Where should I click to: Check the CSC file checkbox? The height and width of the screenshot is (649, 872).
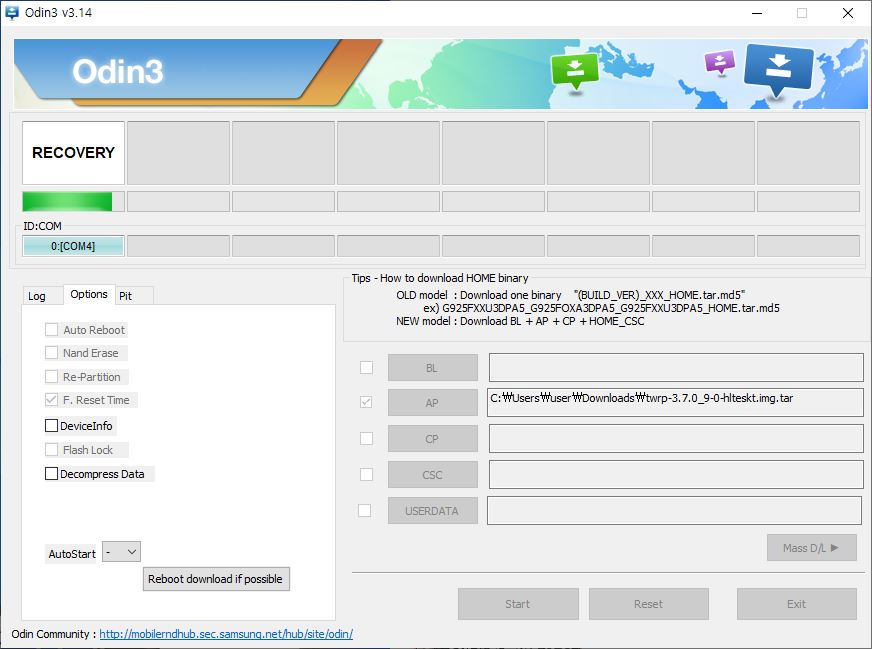point(366,474)
